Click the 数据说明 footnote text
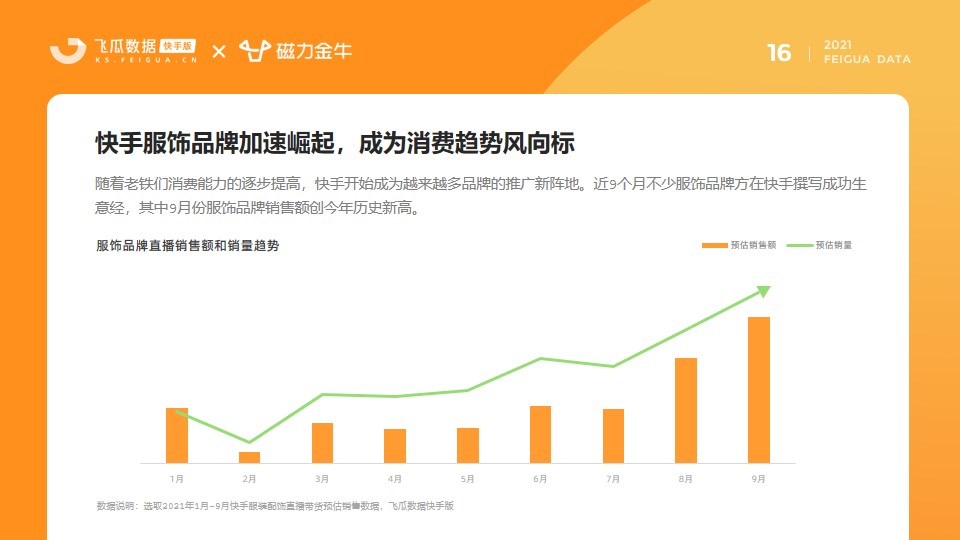The image size is (960, 540). click(275, 506)
